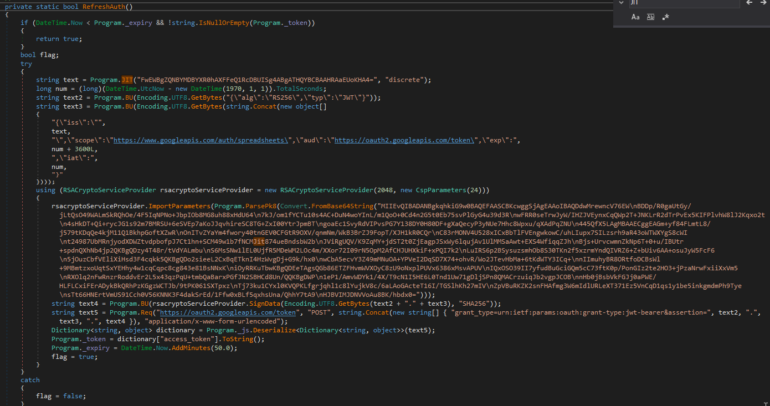Expand the replace field chevron in find box
The height and width of the screenshot is (406, 770).
pyautogui.click(x=621, y=2)
